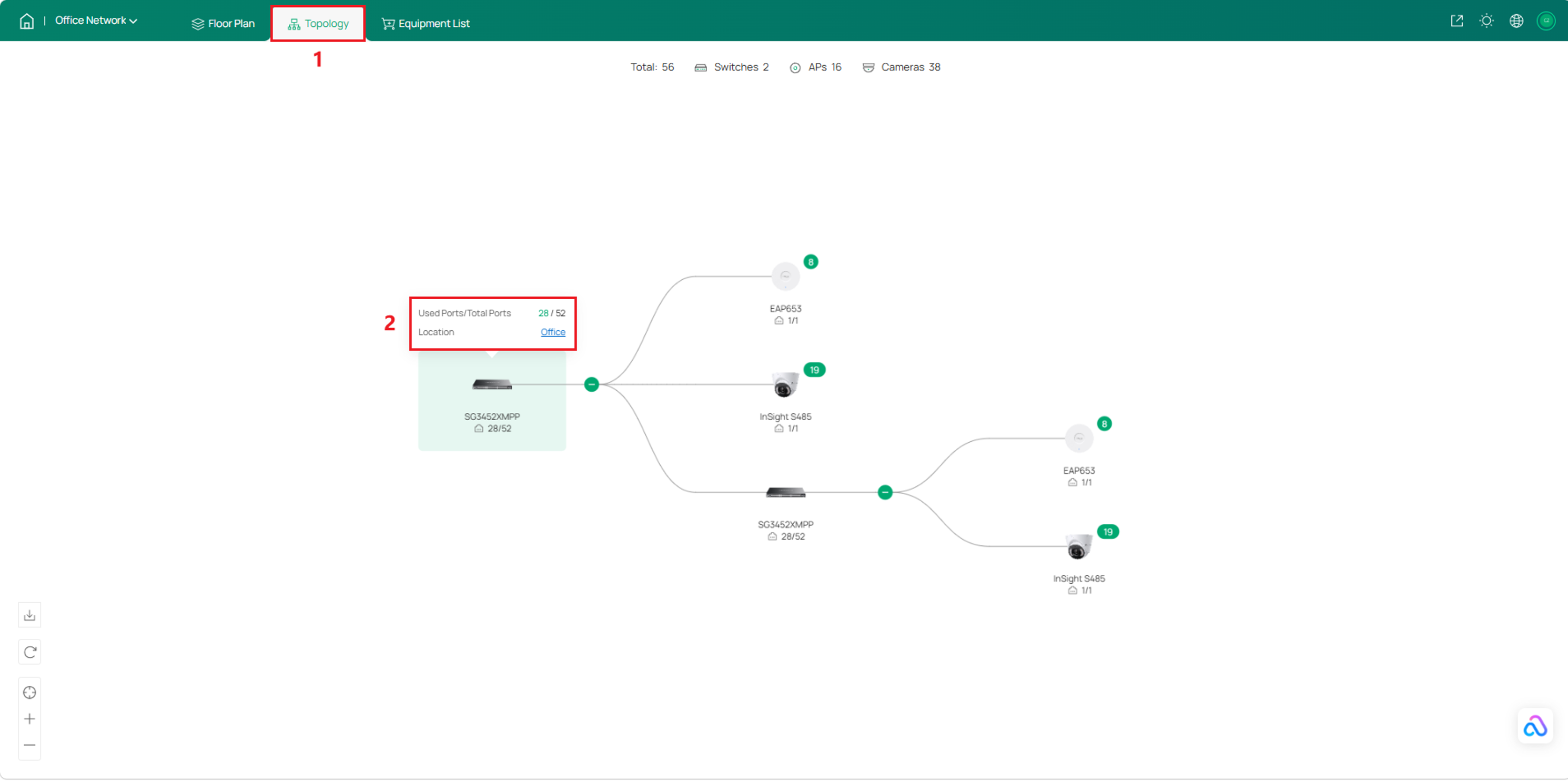Switch to the Floor Plan tab
The image size is (1568, 782).
224,24
